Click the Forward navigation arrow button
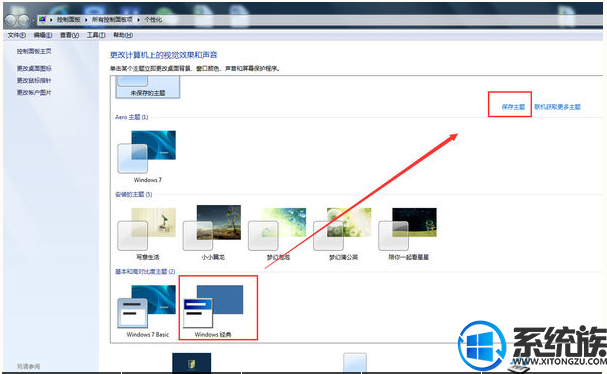607x374 pixels. tap(24, 20)
